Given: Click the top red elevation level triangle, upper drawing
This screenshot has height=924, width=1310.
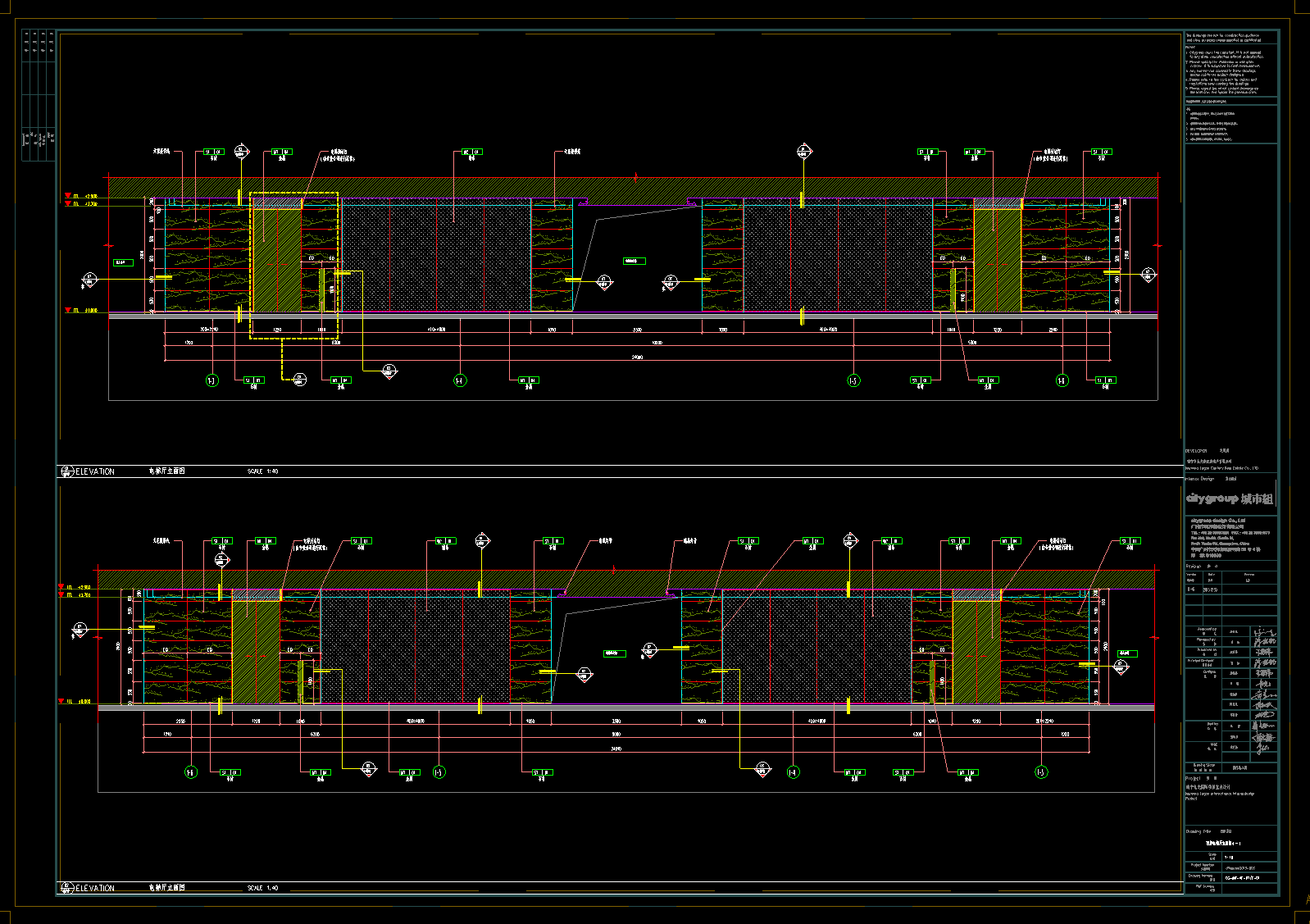Looking at the screenshot, I should tap(68, 196).
